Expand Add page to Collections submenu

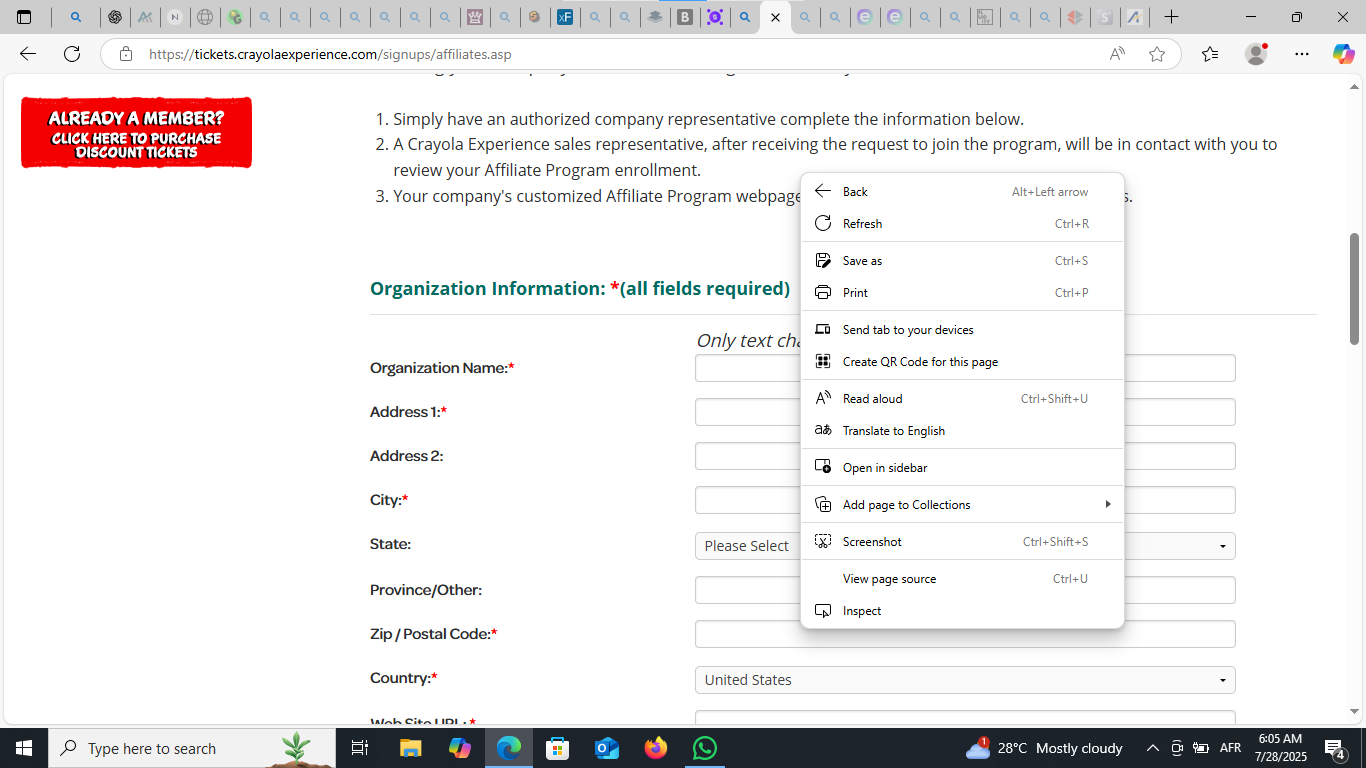(x=962, y=505)
